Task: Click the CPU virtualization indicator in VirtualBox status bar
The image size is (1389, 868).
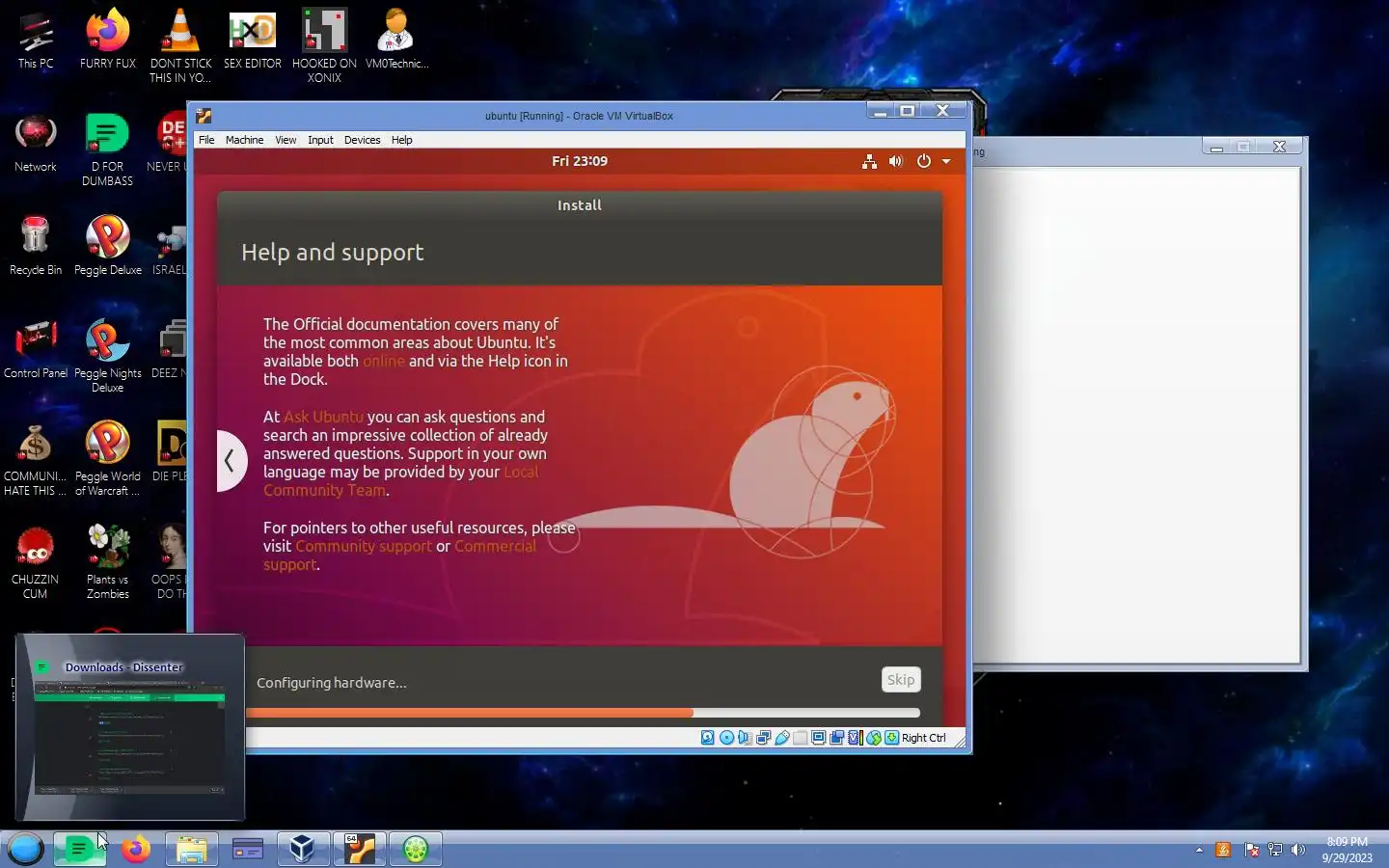Action: click(x=855, y=738)
